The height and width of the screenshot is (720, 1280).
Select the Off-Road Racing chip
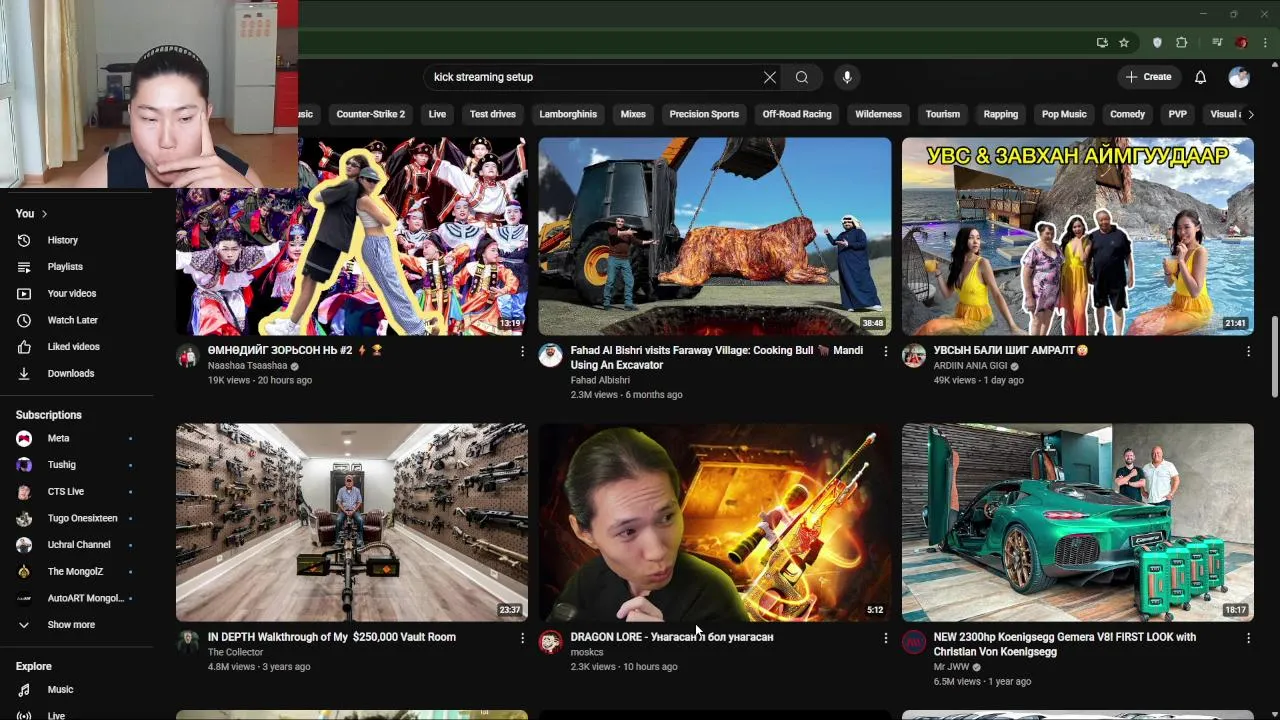click(797, 114)
